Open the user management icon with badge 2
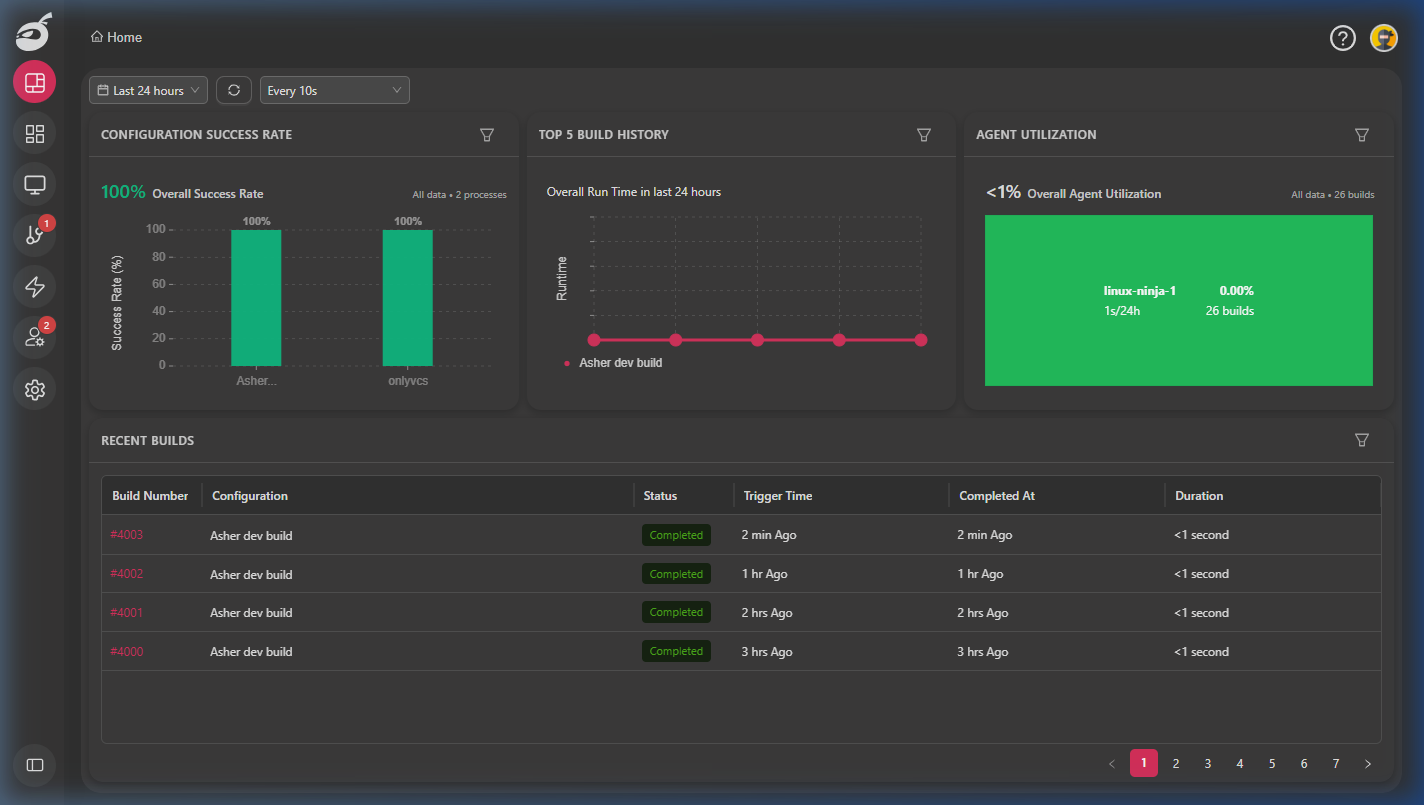Image resolution: width=1424 pixels, height=805 pixels. click(34, 338)
